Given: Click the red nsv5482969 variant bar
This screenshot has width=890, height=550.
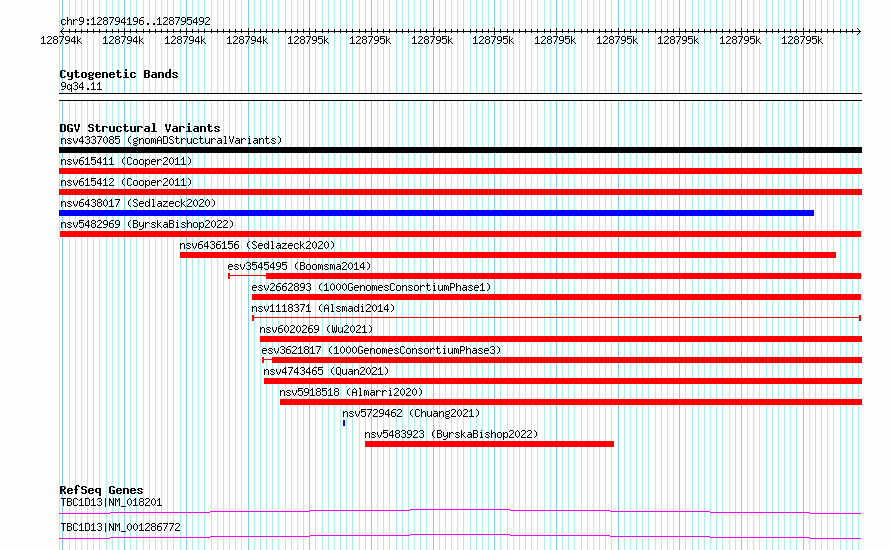Looking at the screenshot, I should (460, 234).
